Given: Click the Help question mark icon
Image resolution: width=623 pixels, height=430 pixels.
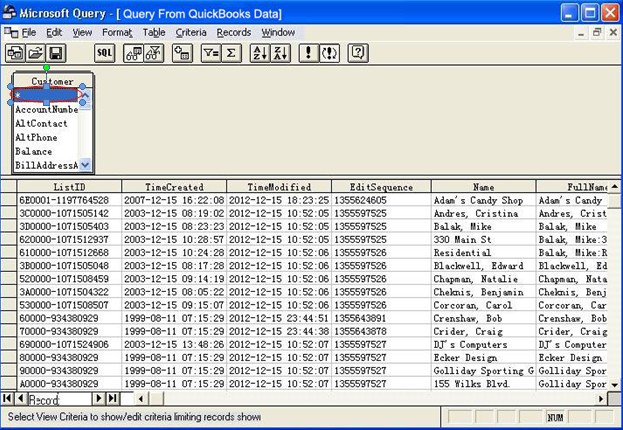Looking at the screenshot, I should (x=358, y=53).
